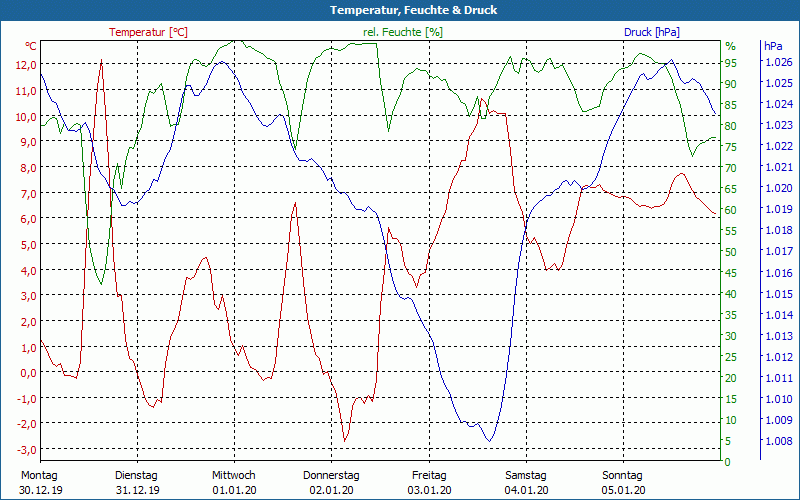Click the '1.008' pressure axis value
Viewport: 800px width, 500px height.
pos(779,441)
